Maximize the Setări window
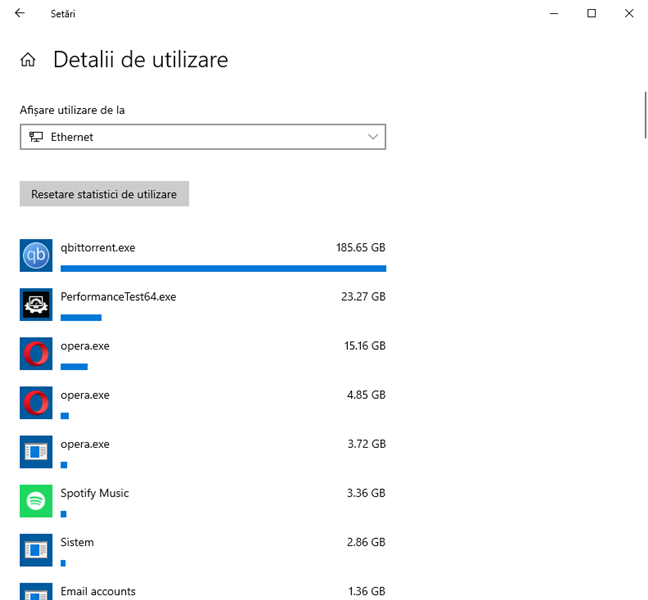This screenshot has width=648, height=600. pyautogui.click(x=591, y=13)
